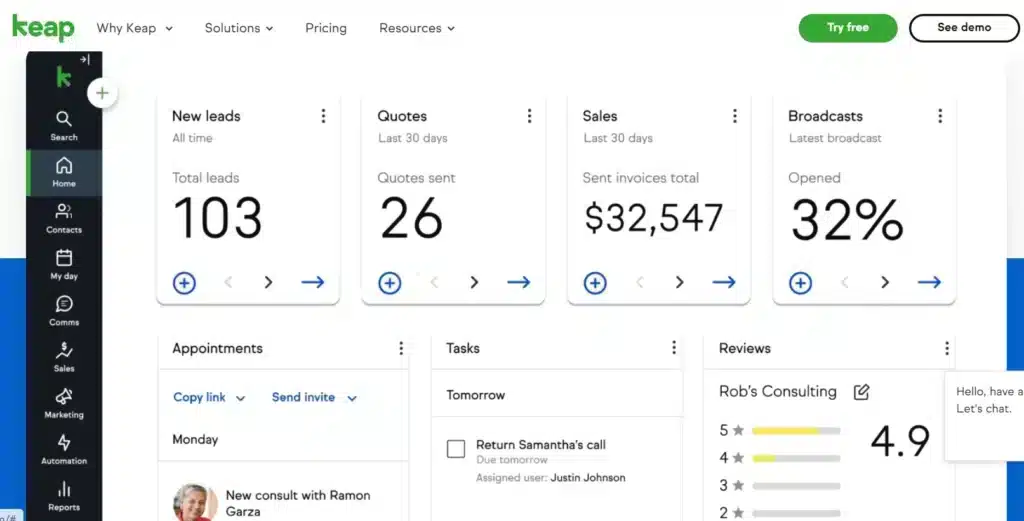Expand the Resources menu

417,28
